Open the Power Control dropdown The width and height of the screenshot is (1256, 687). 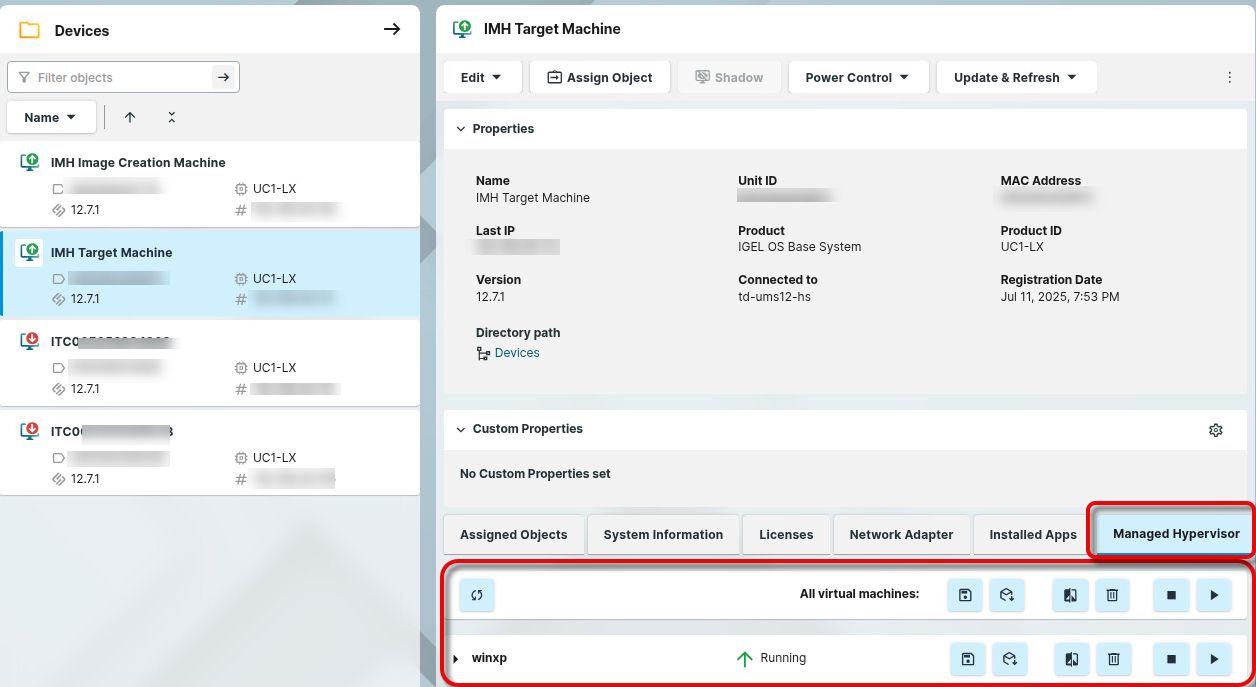[x=857, y=77]
